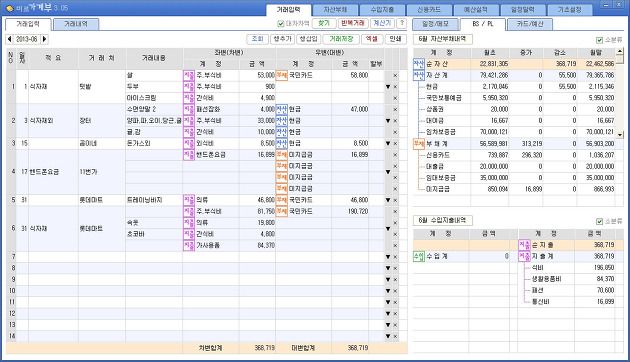Click the 조회 query button

pyautogui.click(x=257, y=39)
